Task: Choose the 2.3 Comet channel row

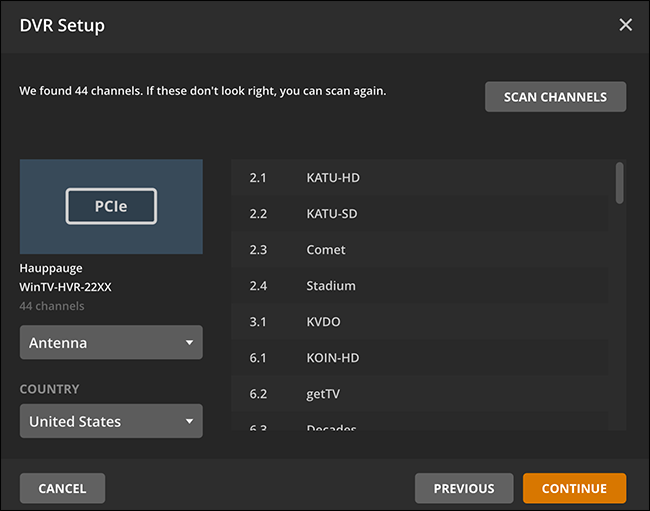Action: point(420,250)
